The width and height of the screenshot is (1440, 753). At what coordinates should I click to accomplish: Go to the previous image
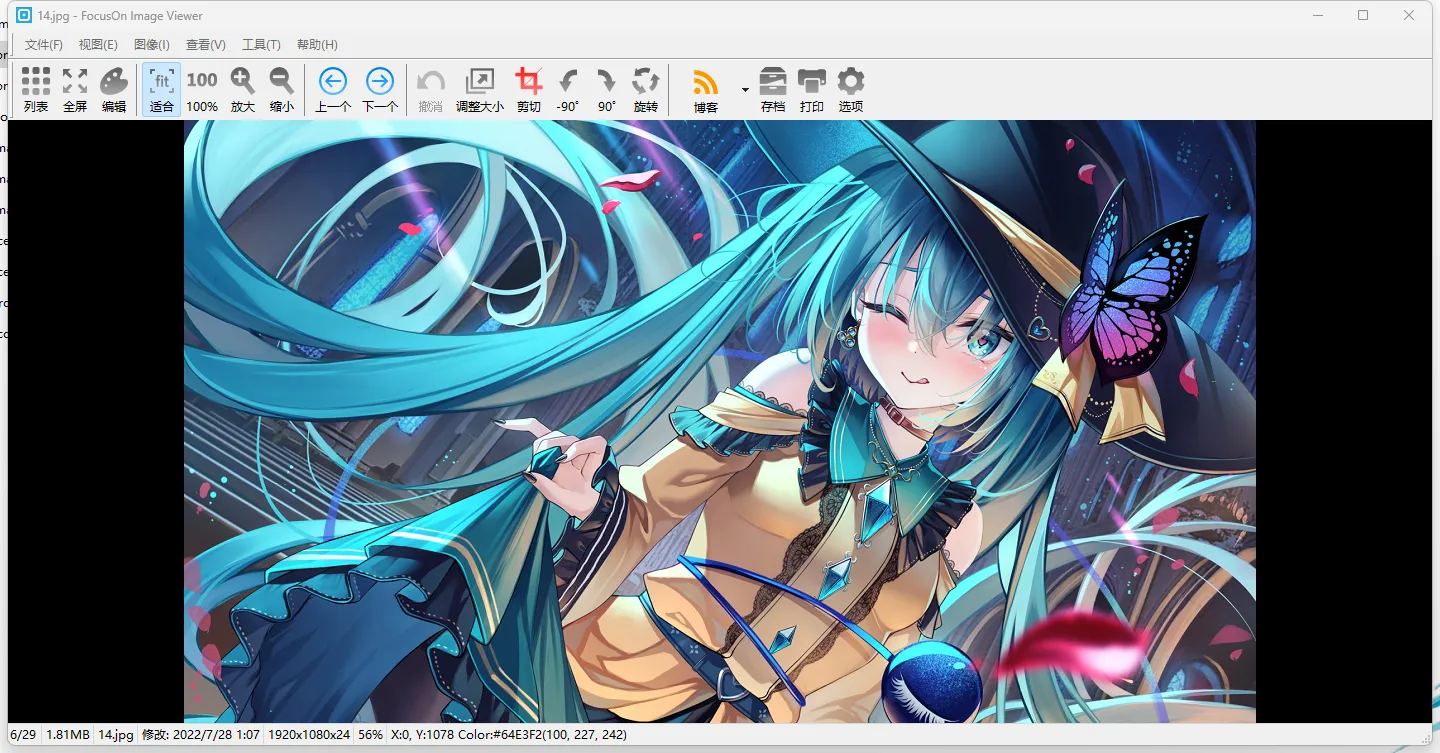tap(331, 88)
